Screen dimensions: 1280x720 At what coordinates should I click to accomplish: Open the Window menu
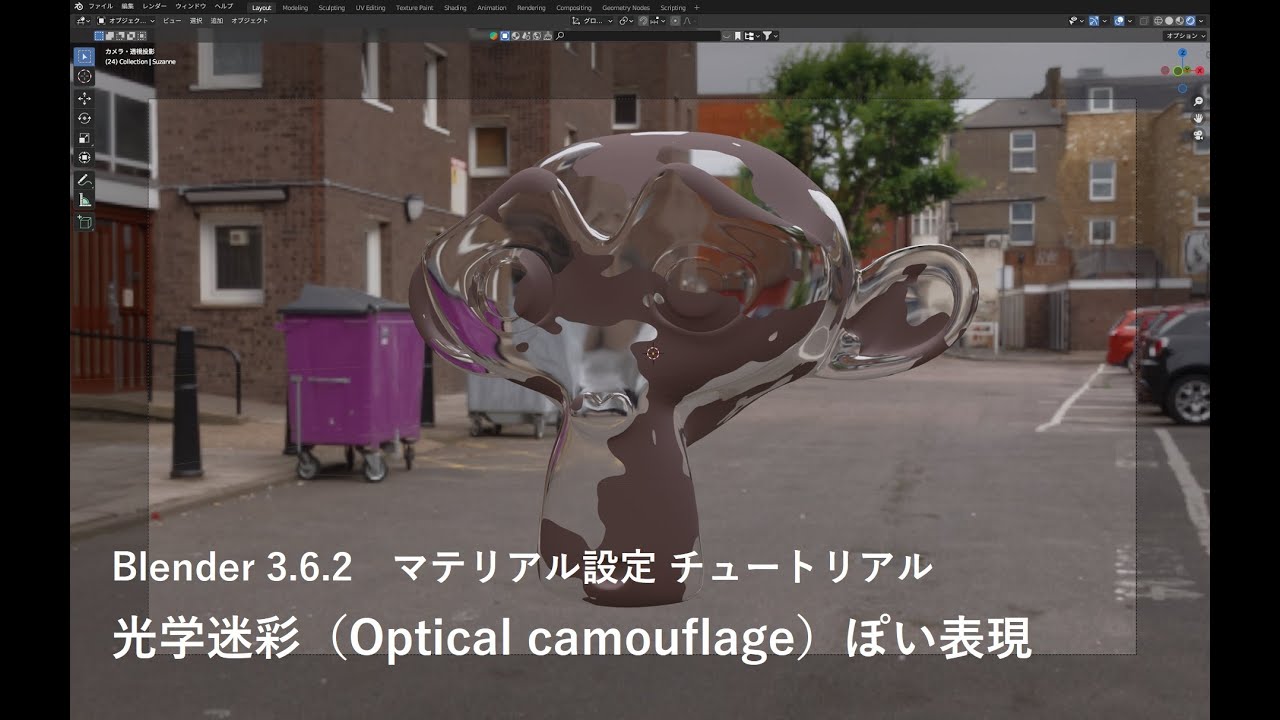(190, 6)
